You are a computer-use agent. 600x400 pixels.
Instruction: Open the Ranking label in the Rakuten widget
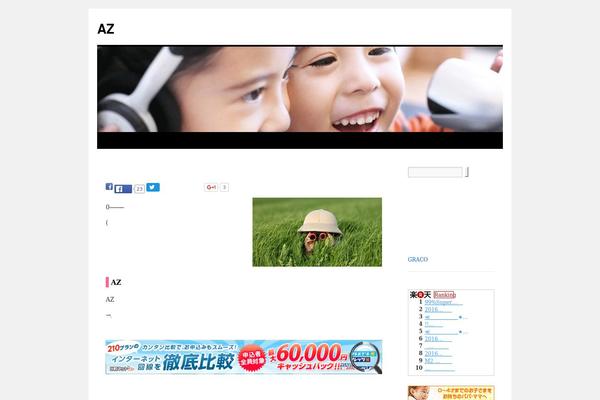pos(444,295)
